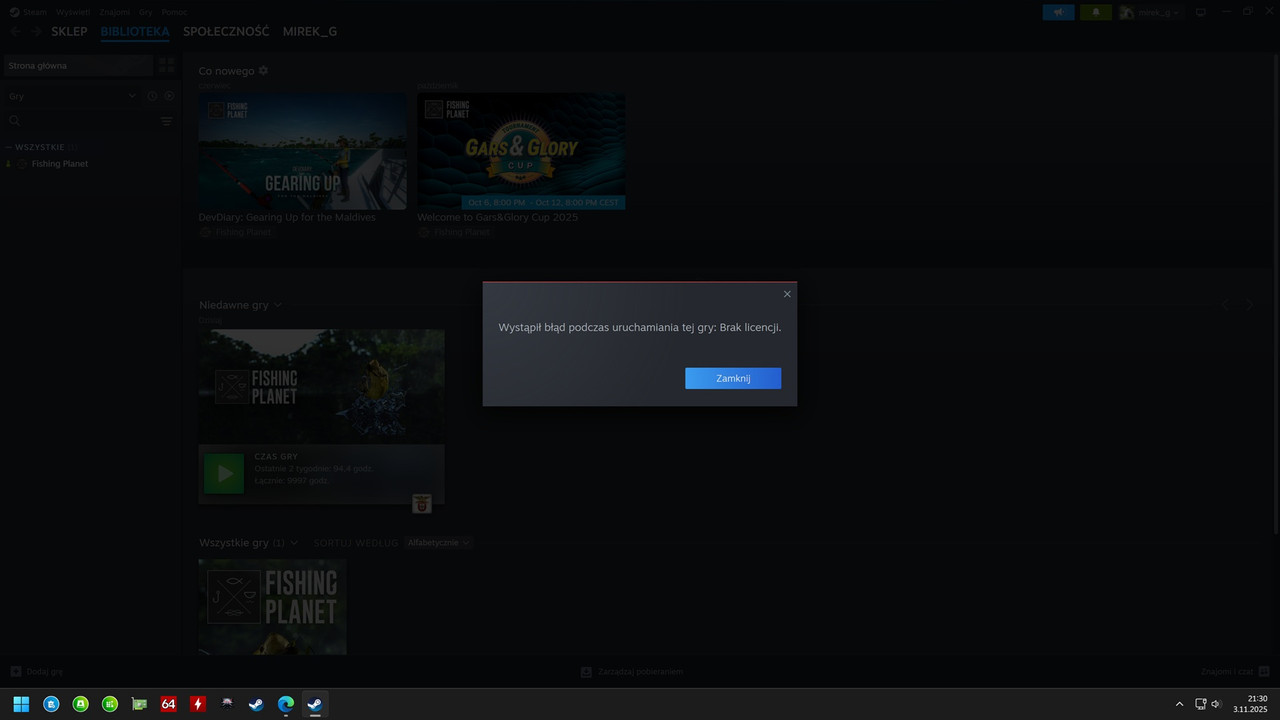Open Microsoft Edge from the taskbar
The width and height of the screenshot is (1280, 720).
pos(285,704)
